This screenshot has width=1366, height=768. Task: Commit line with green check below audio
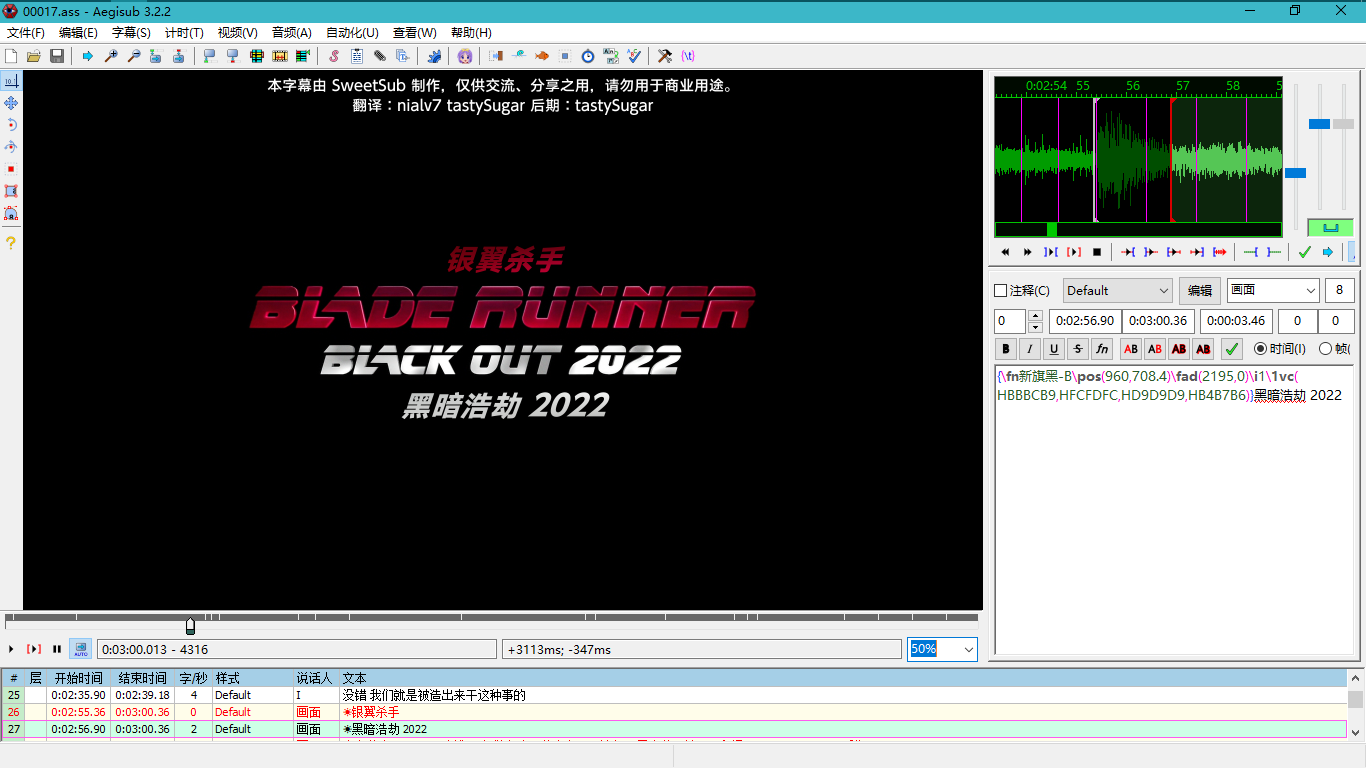[1304, 252]
